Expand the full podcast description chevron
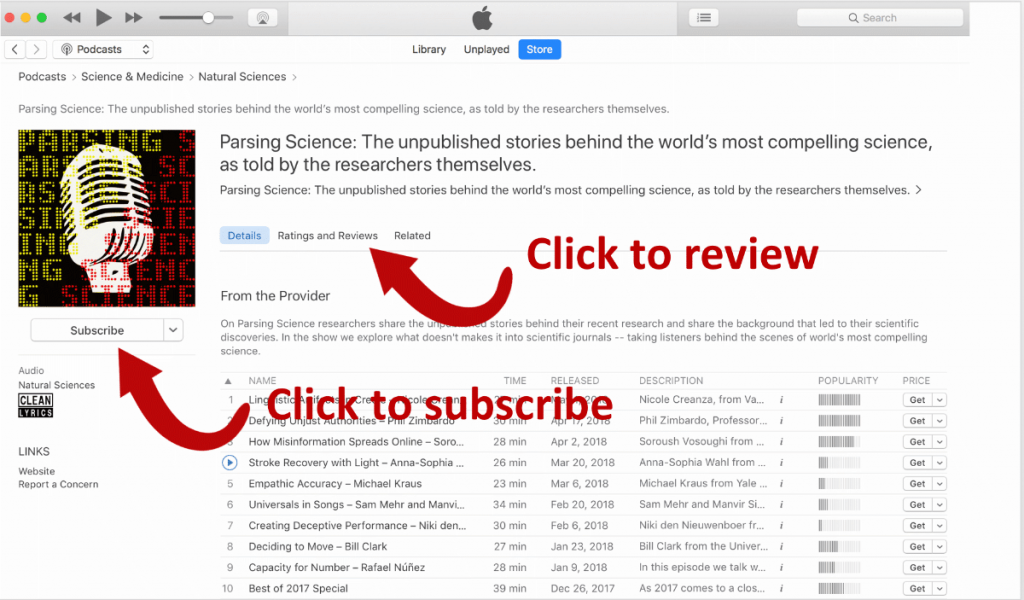Viewport: 1024px width, 600px height. coord(918,190)
